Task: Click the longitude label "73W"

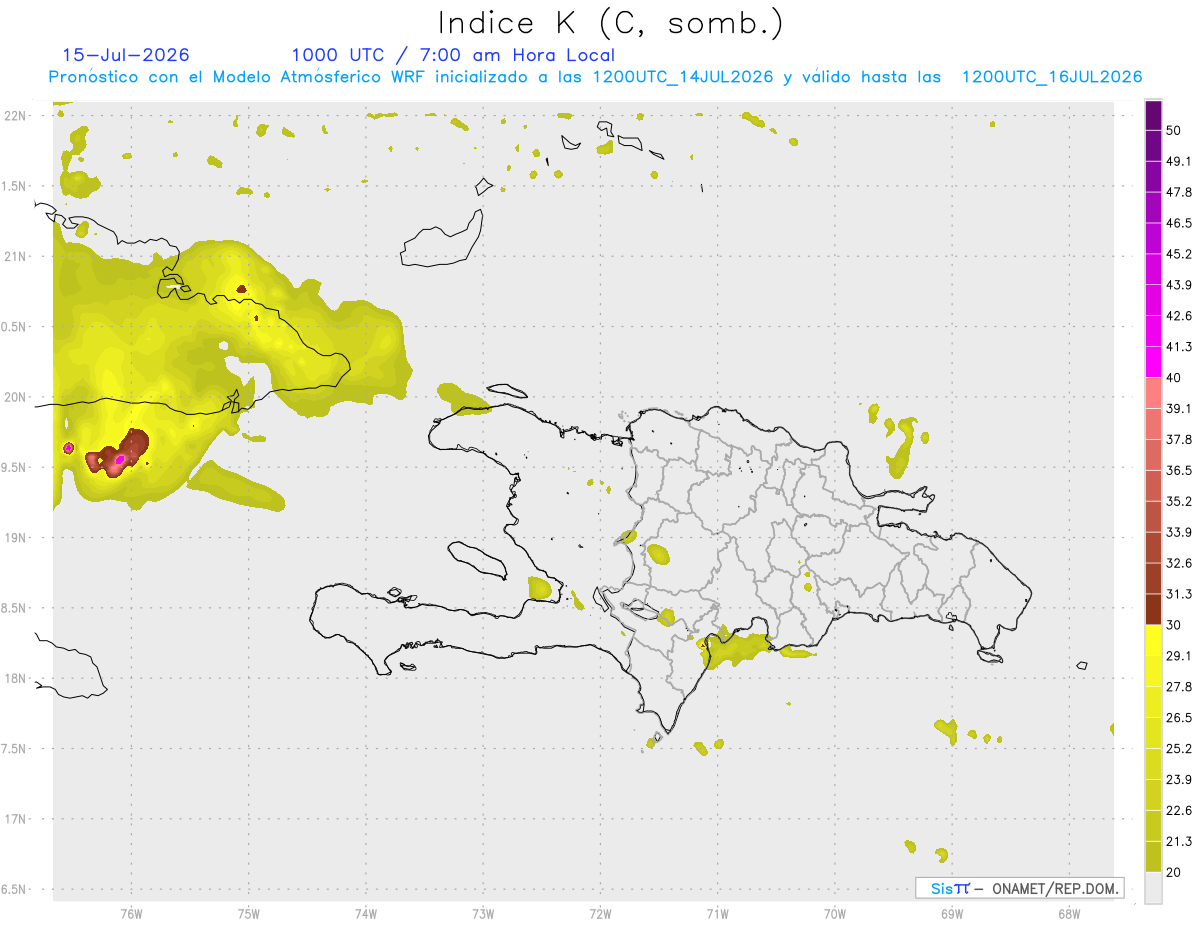Action: 483,913
